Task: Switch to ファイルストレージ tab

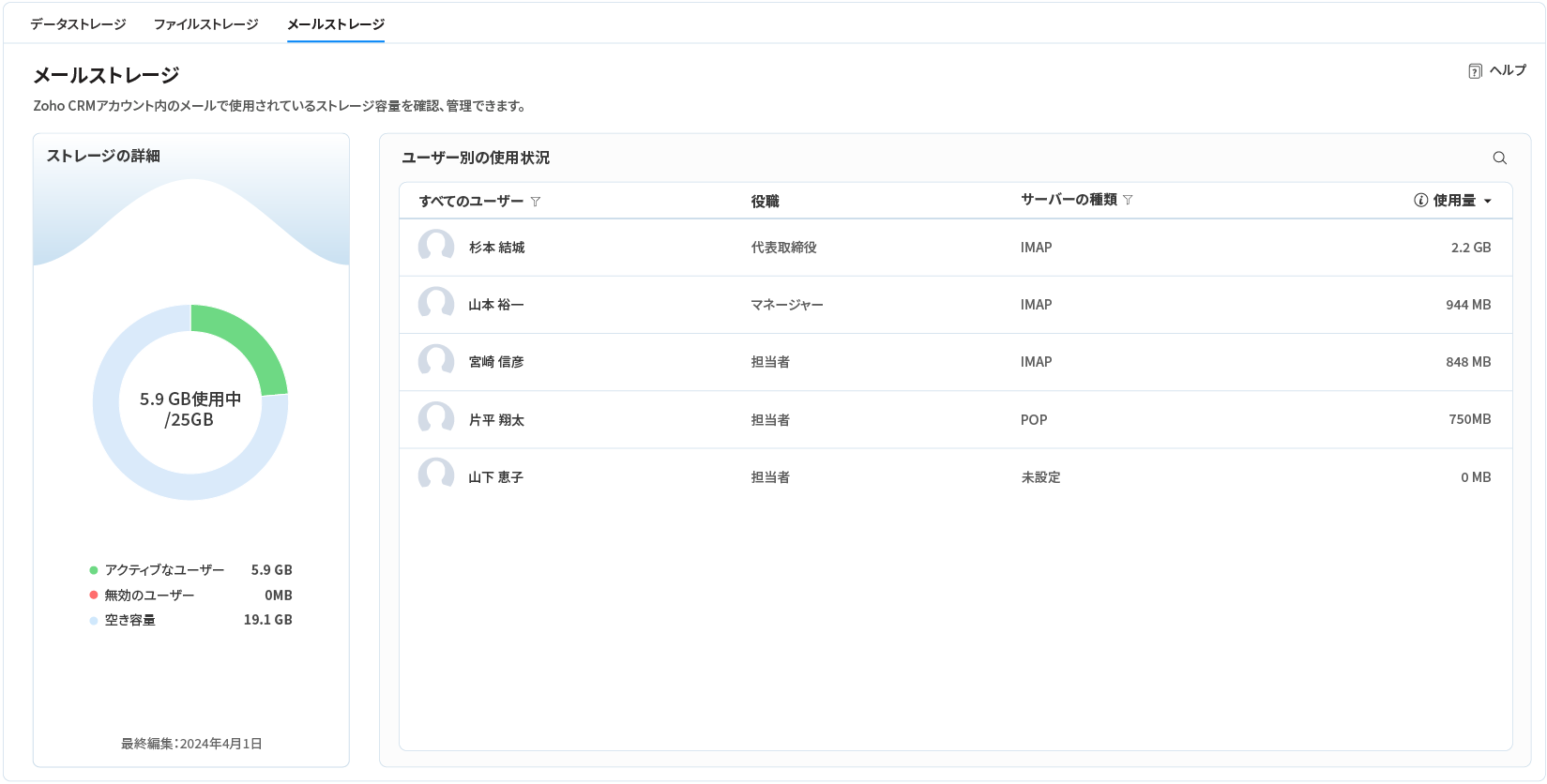Action: [206, 24]
